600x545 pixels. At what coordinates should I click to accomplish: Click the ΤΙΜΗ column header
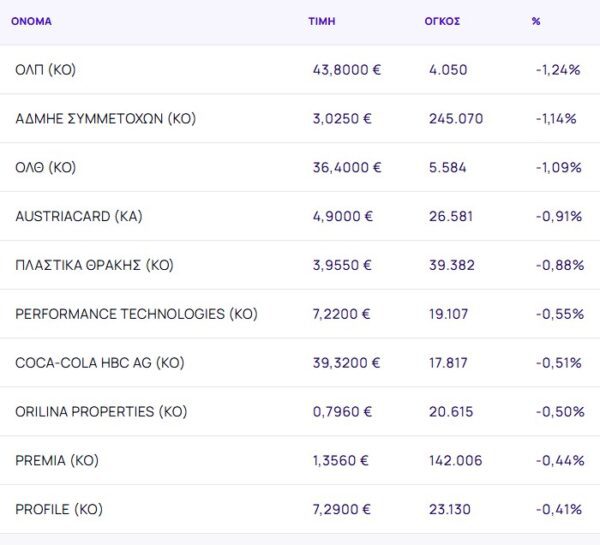322,21
